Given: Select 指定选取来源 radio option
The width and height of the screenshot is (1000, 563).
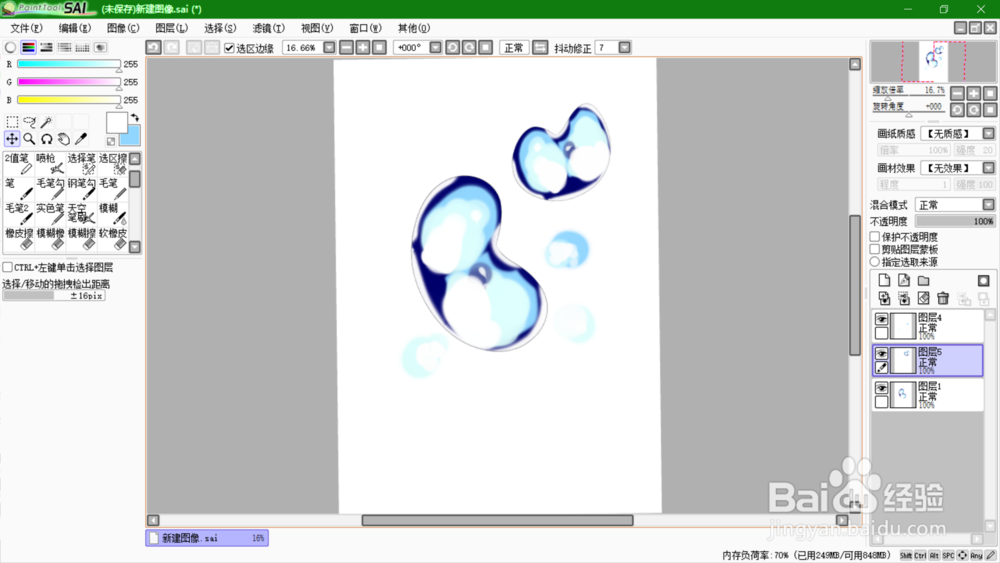Looking at the screenshot, I should 875,261.
